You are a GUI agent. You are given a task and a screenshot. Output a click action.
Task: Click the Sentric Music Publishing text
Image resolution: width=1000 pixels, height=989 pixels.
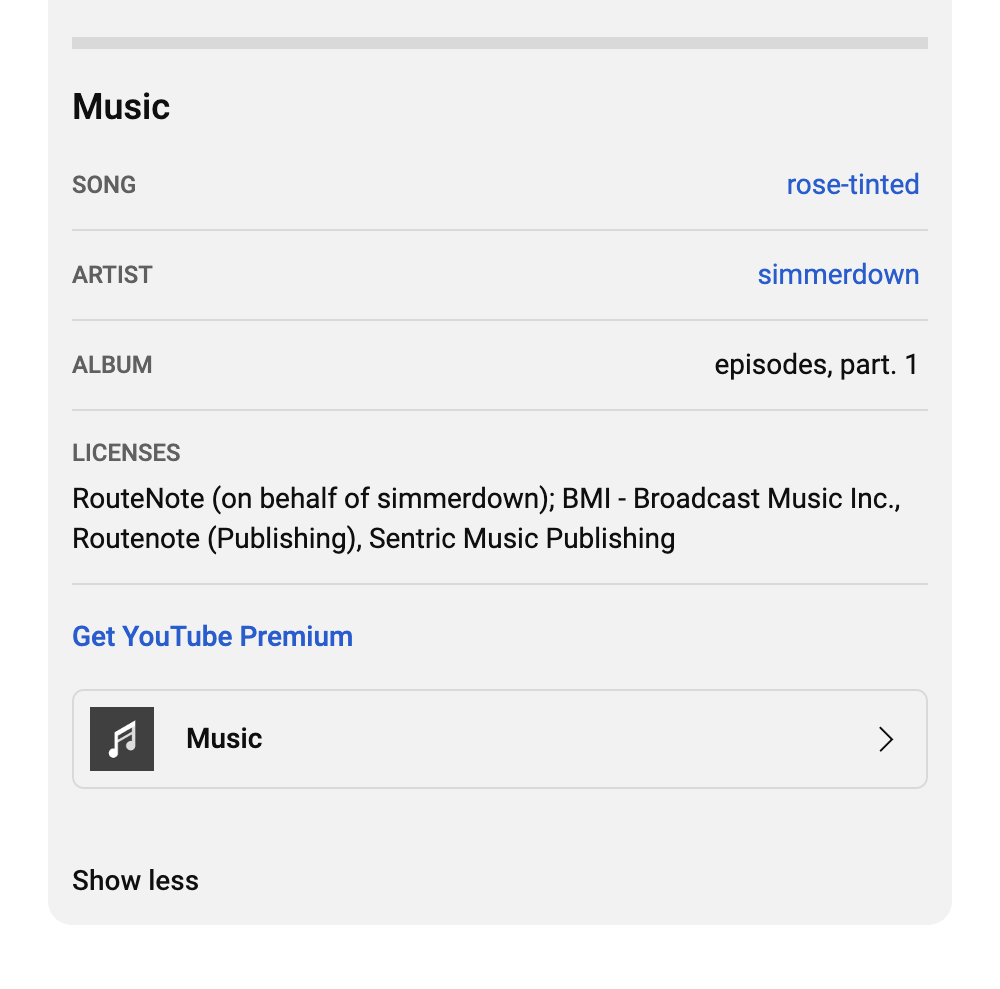point(522,539)
